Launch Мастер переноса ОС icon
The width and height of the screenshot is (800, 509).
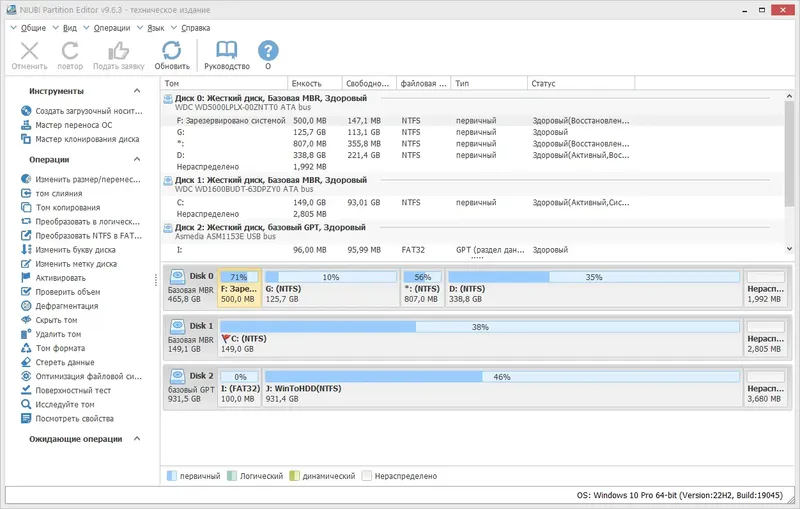[x=26, y=125]
